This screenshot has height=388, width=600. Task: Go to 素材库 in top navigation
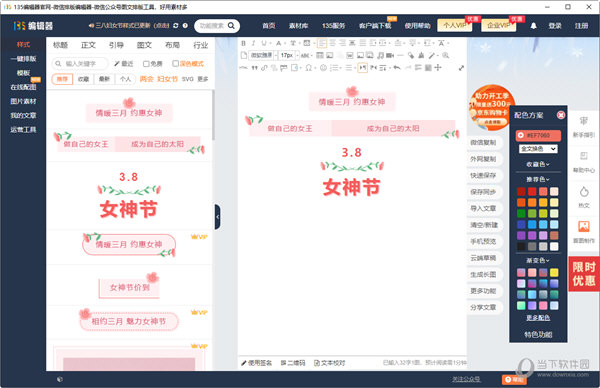[298, 26]
